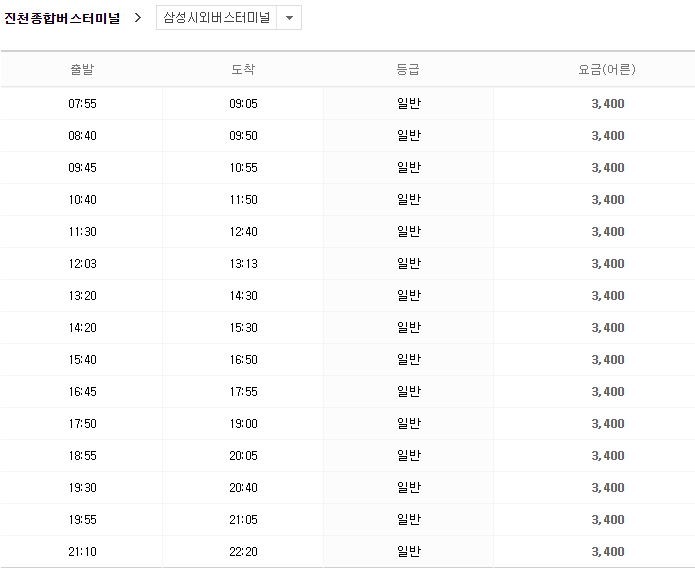Image resolution: width=695 pixels, height=568 pixels.
Task: Click the 10:55 arrival time cell
Action: point(243,168)
